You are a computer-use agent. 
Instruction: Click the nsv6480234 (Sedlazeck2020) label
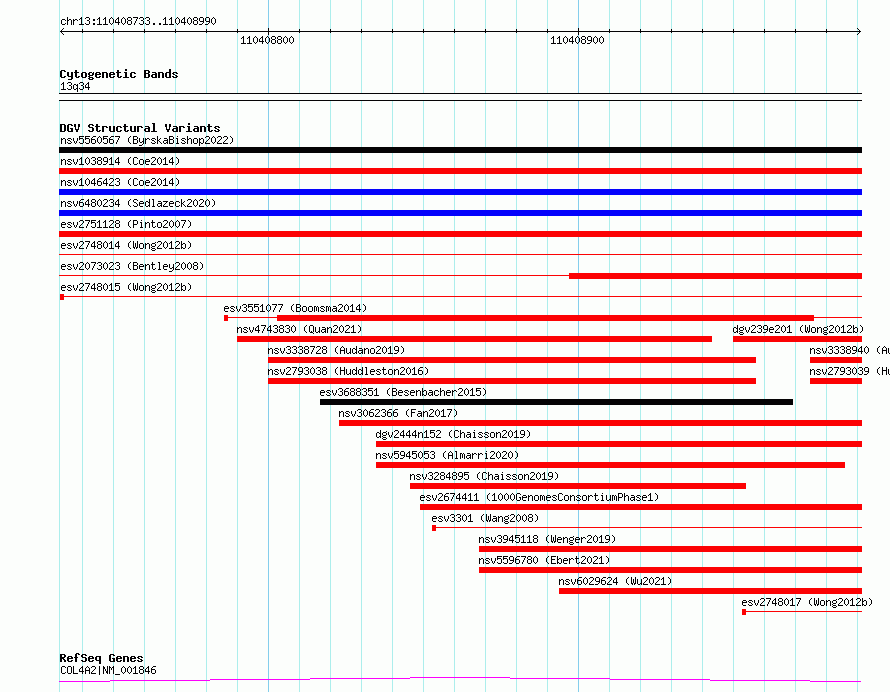tap(138, 203)
